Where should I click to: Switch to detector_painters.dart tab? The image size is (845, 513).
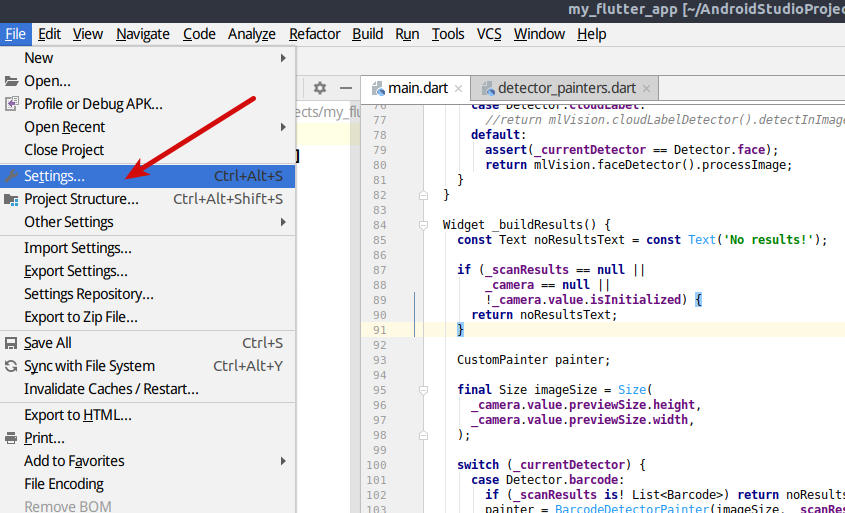[566, 88]
